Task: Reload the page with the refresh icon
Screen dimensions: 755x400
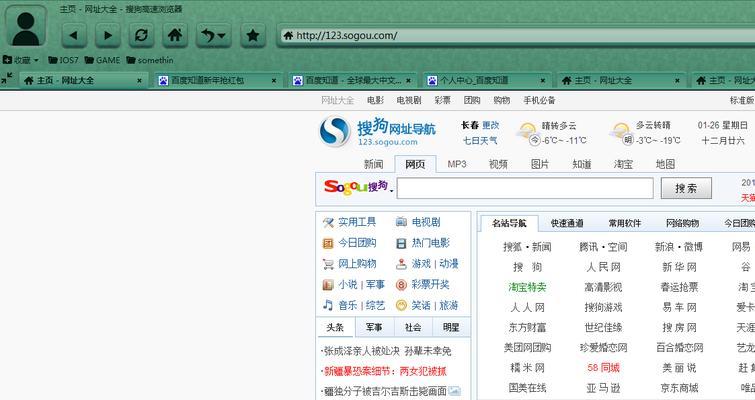Action: click(141, 35)
